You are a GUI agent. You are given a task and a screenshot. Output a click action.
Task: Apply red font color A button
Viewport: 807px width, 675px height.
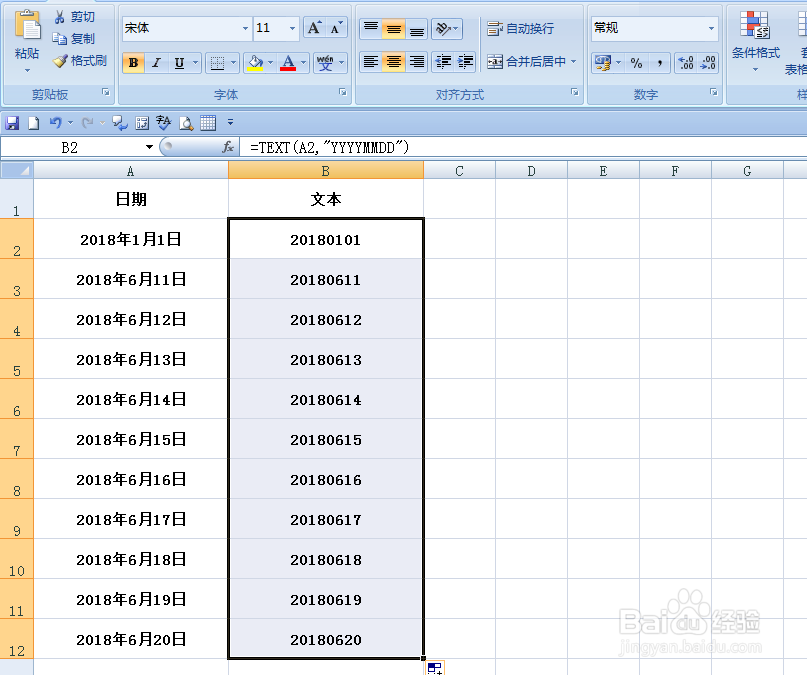tap(288, 63)
